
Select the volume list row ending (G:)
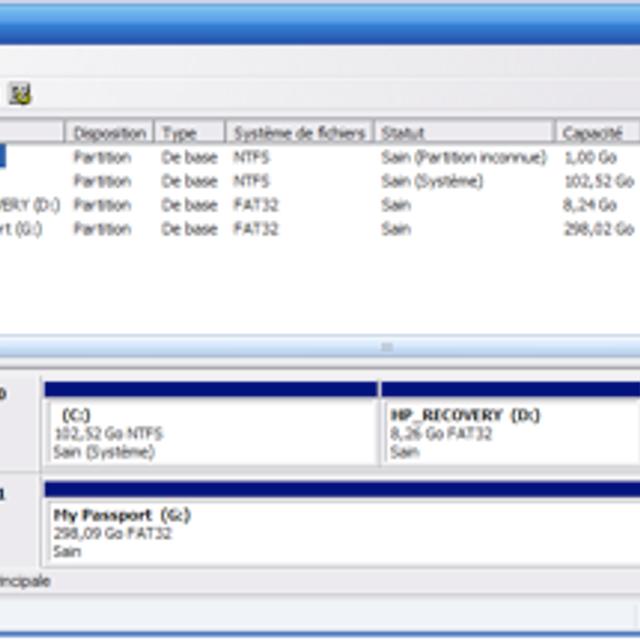pos(320,229)
